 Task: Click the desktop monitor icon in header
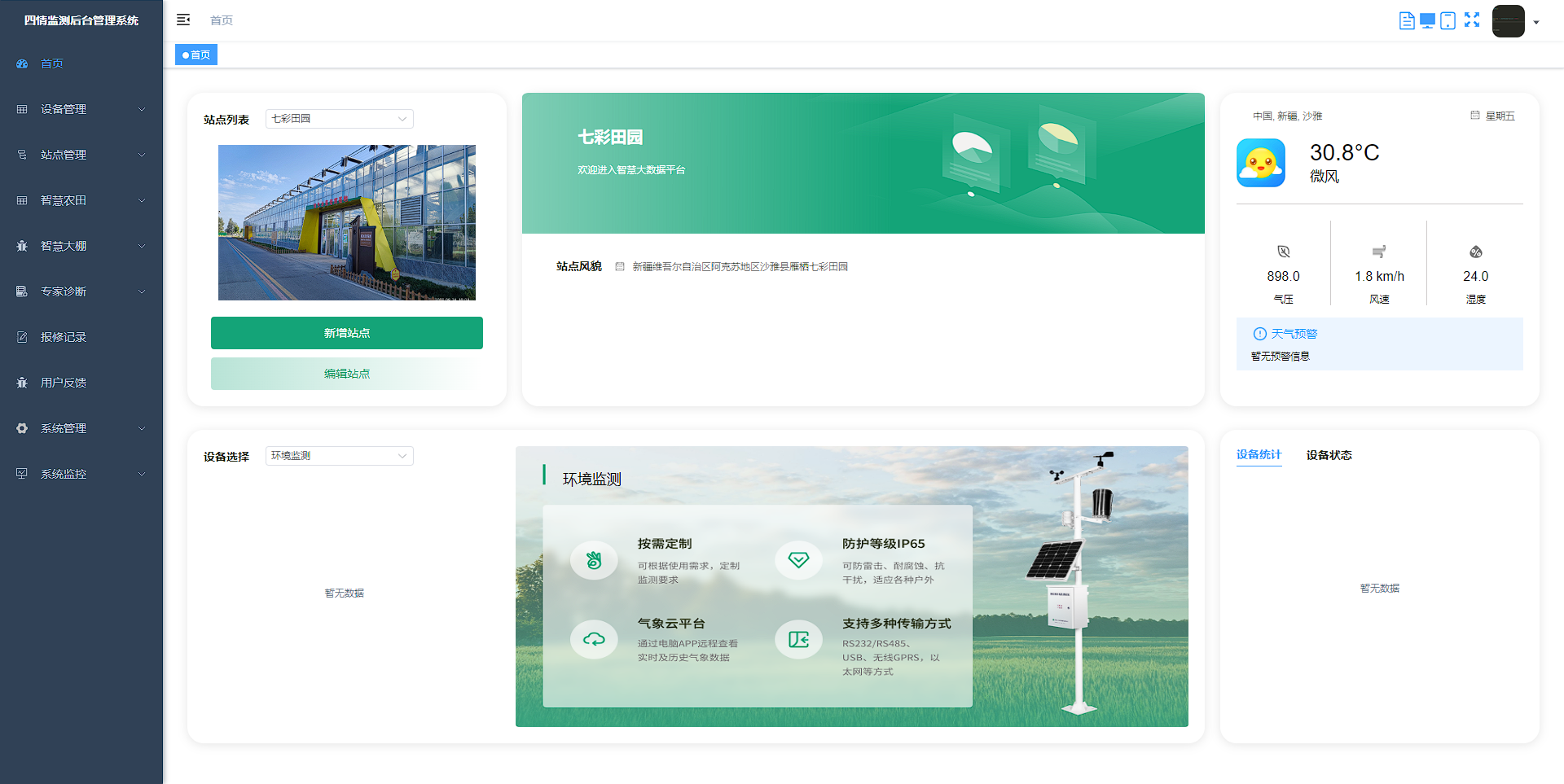1427,21
